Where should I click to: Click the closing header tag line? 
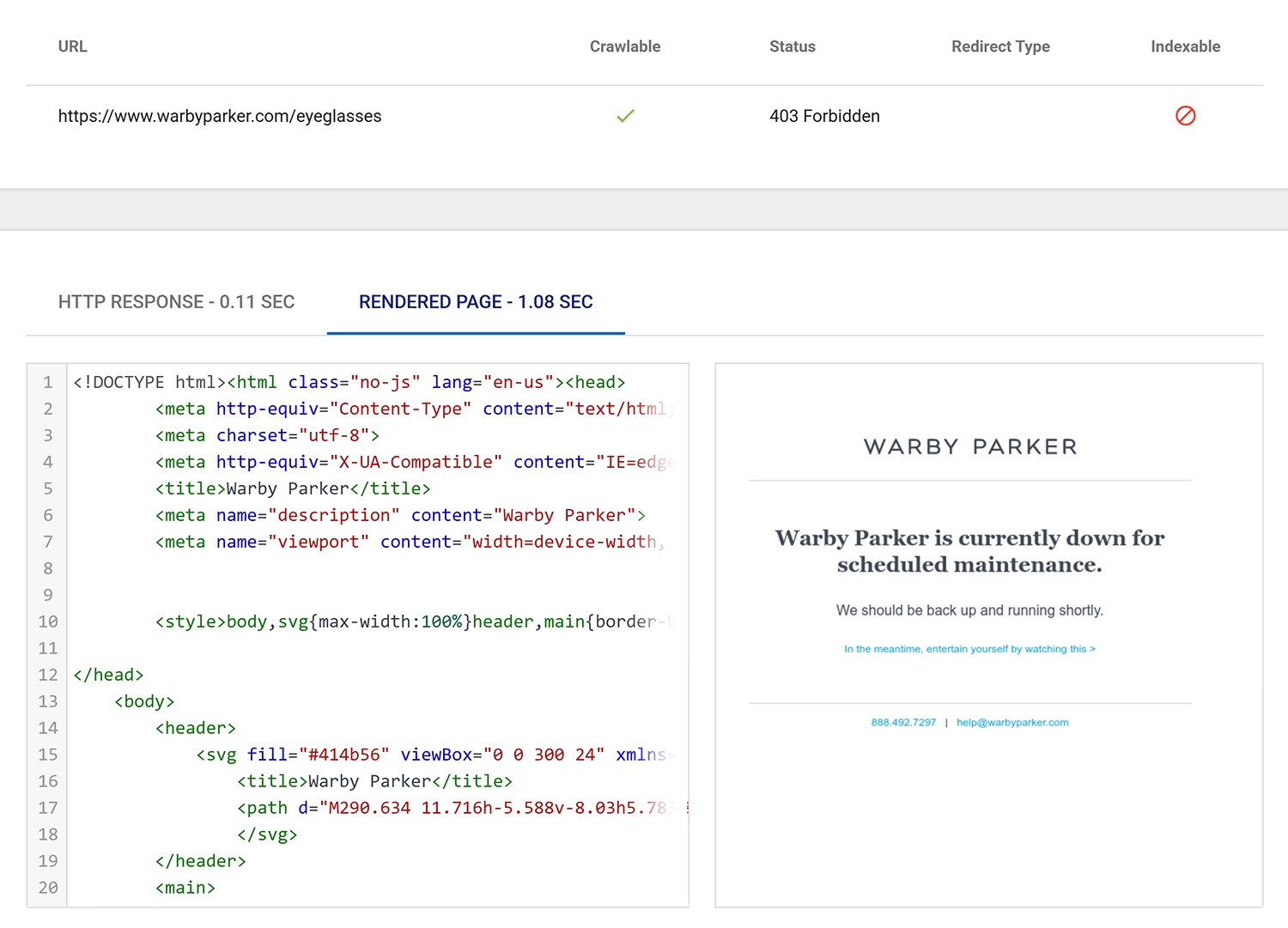point(201,861)
